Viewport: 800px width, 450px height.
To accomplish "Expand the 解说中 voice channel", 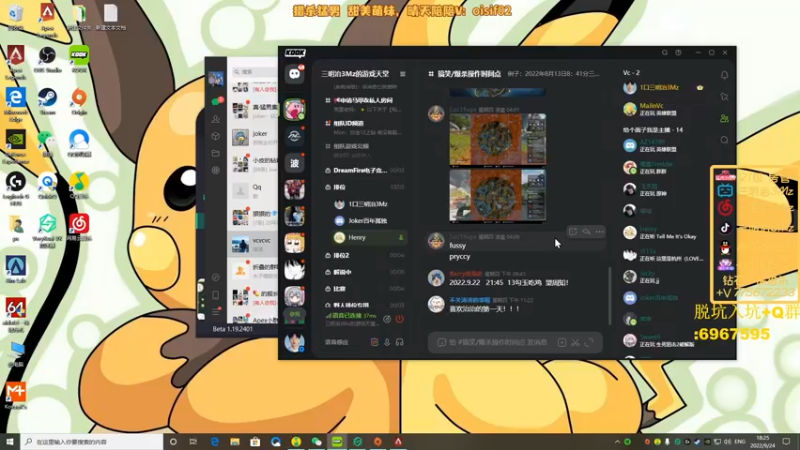I will pyautogui.click(x=365, y=272).
